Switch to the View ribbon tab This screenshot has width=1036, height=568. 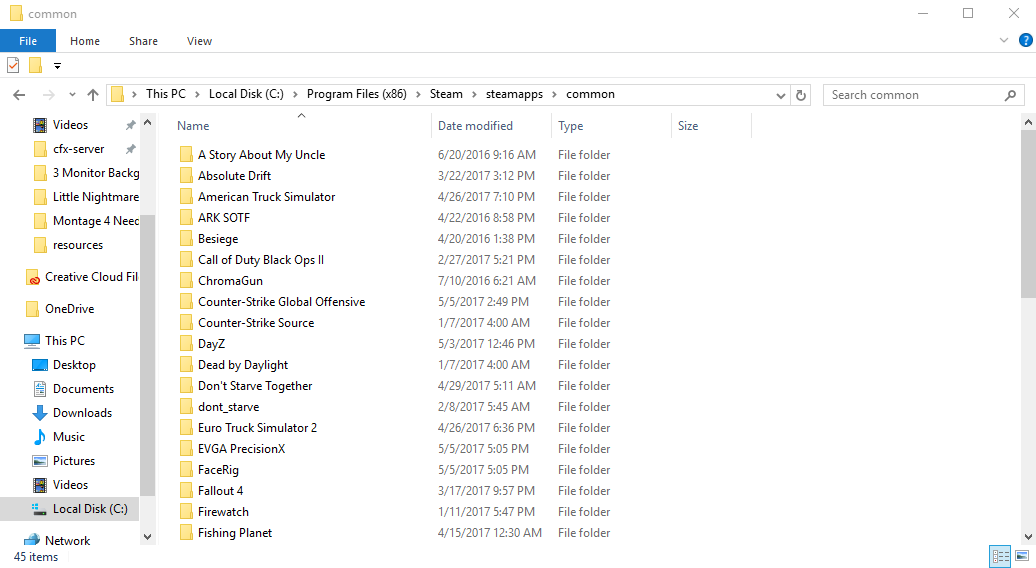pos(199,41)
